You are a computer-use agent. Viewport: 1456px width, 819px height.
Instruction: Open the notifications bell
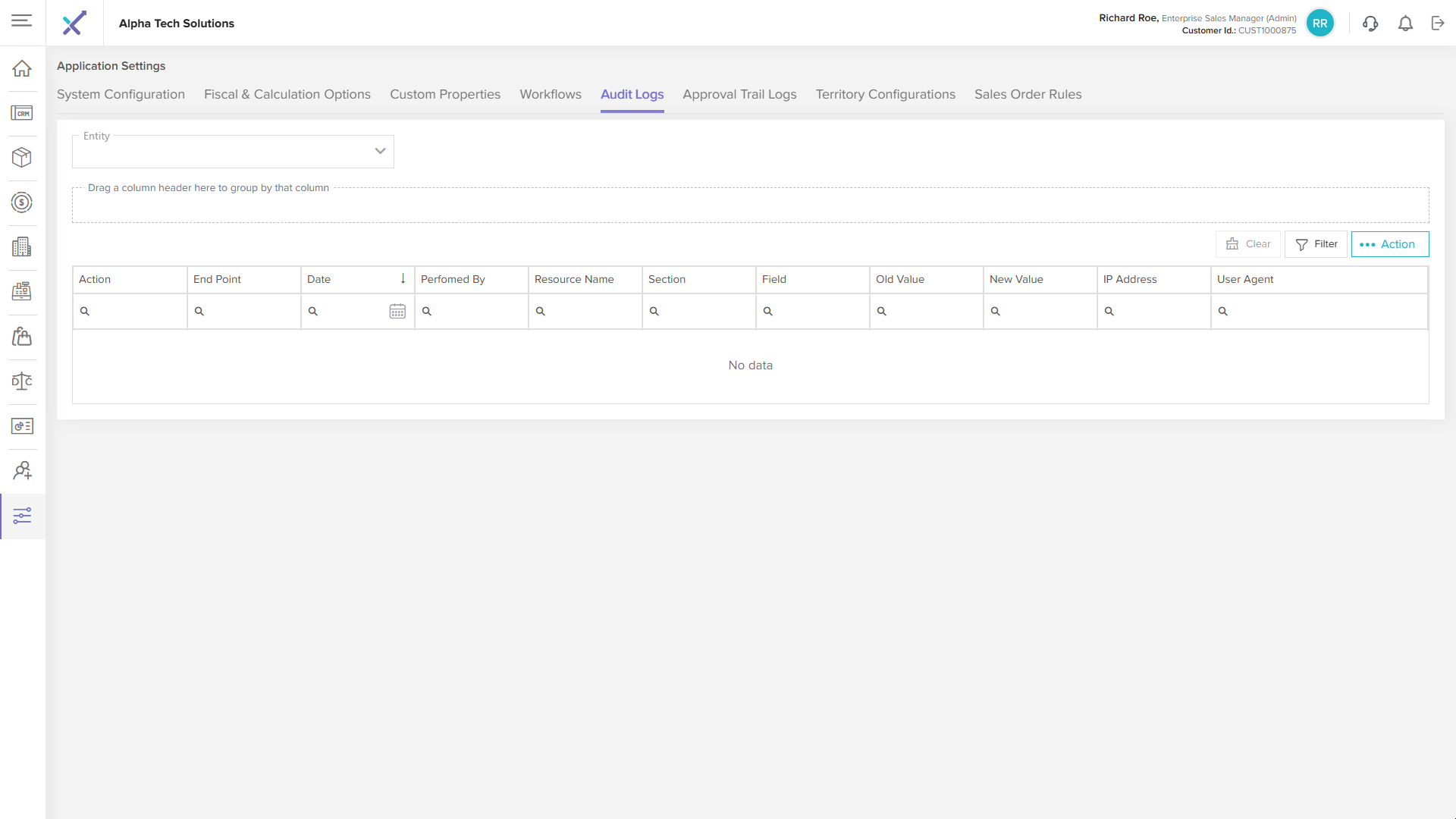(1405, 24)
